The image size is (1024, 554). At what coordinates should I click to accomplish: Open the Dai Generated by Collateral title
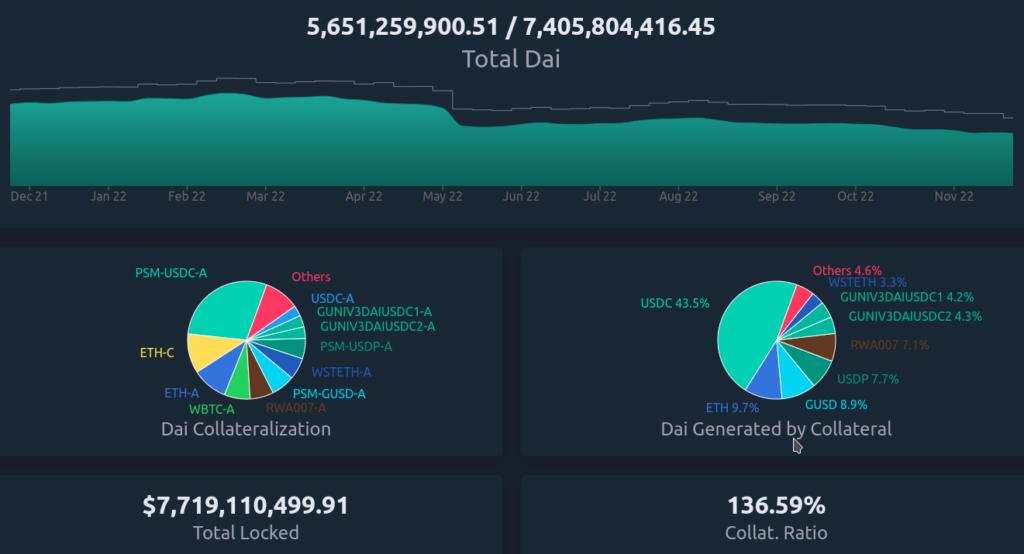pyautogui.click(x=776, y=429)
